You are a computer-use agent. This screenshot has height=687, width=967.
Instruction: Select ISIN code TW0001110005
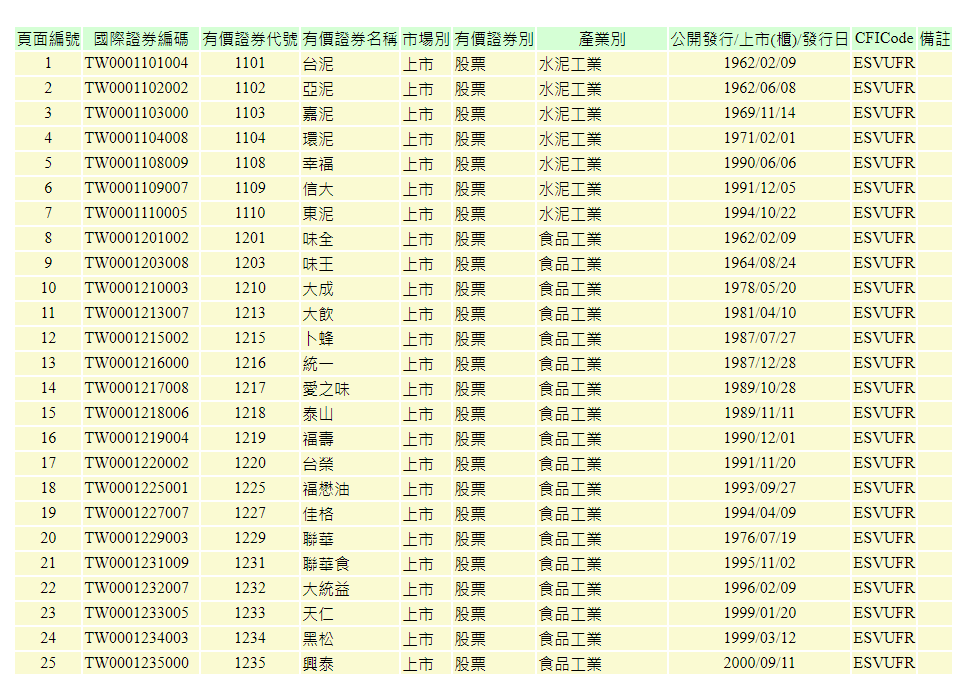tap(136, 213)
